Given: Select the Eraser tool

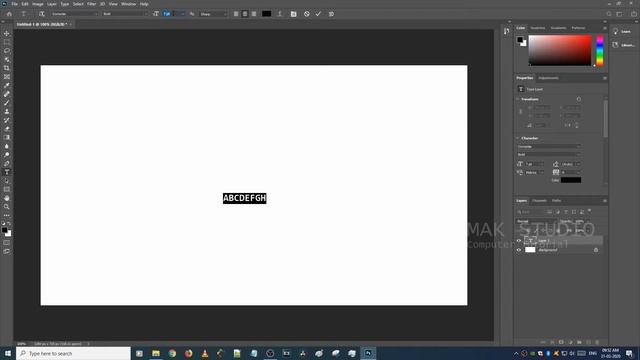Looking at the screenshot, I should (x=7, y=129).
